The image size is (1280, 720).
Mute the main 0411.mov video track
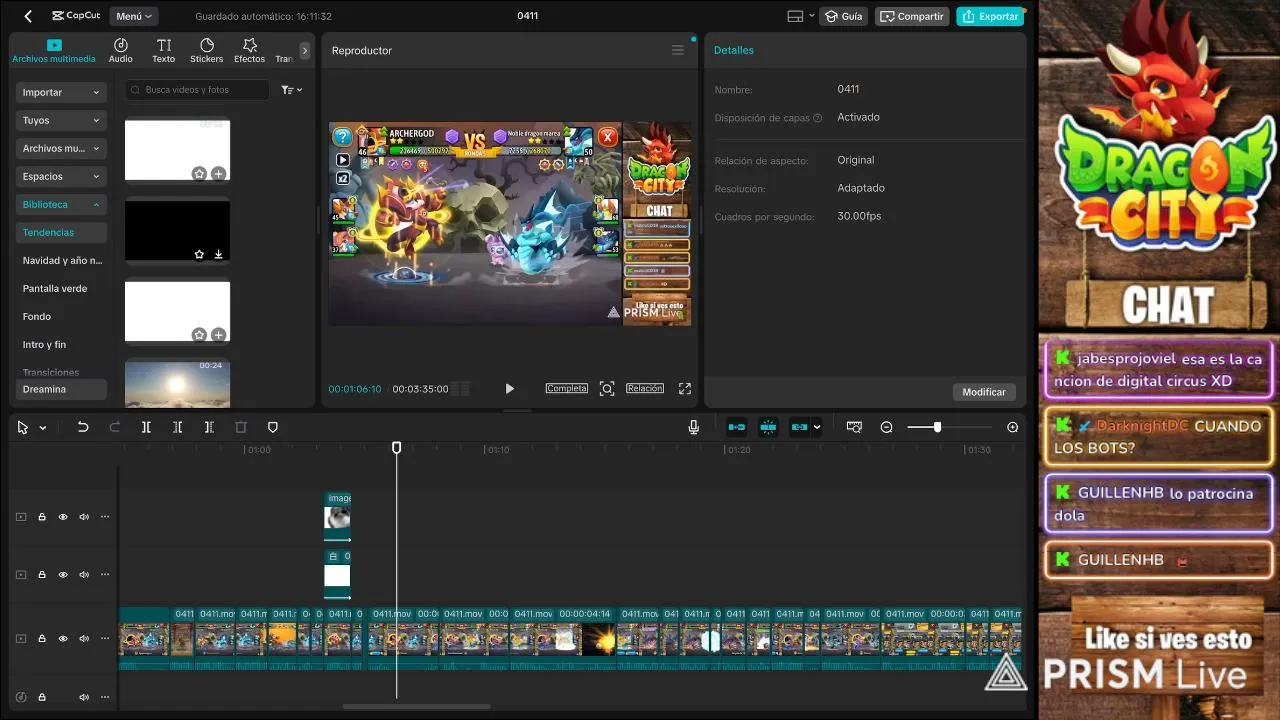pyautogui.click(x=84, y=638)
